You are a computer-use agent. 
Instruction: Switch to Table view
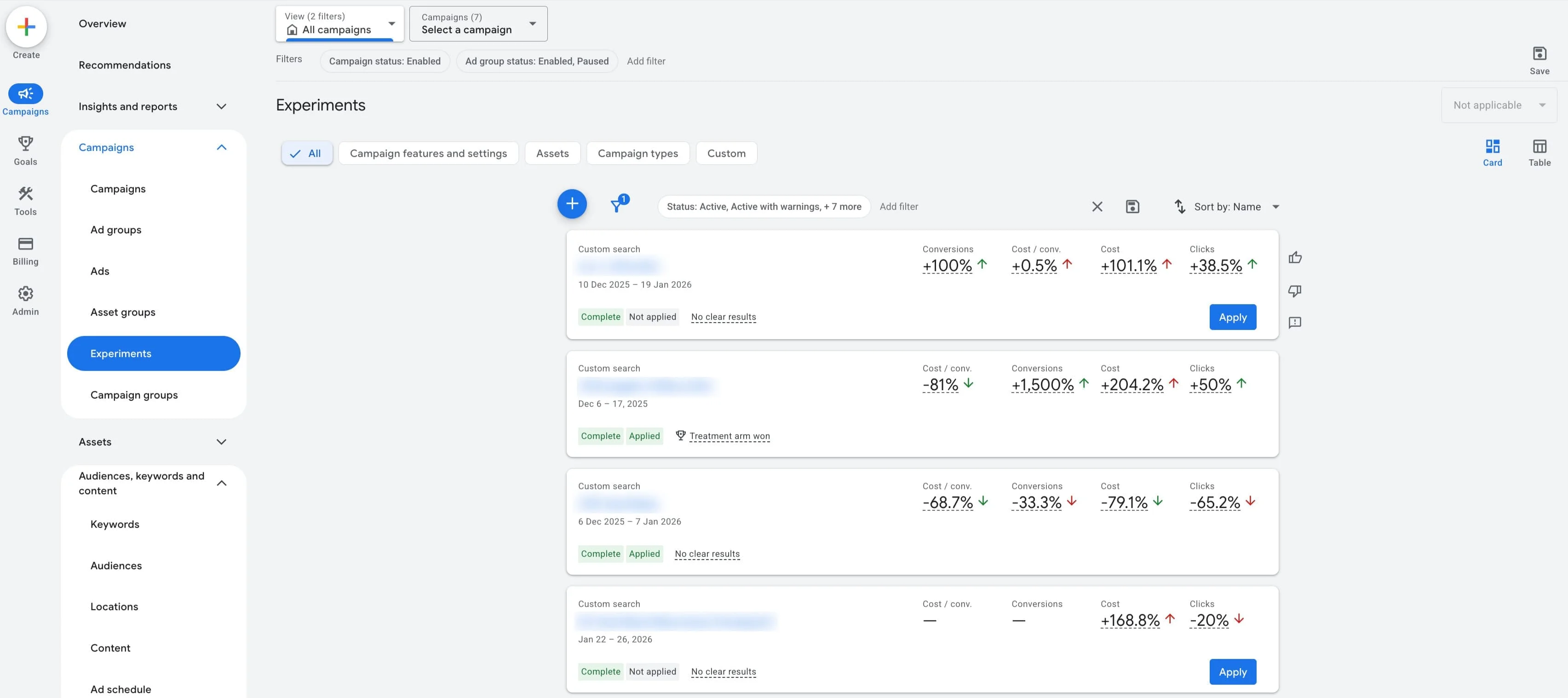tap(1539, 152)
